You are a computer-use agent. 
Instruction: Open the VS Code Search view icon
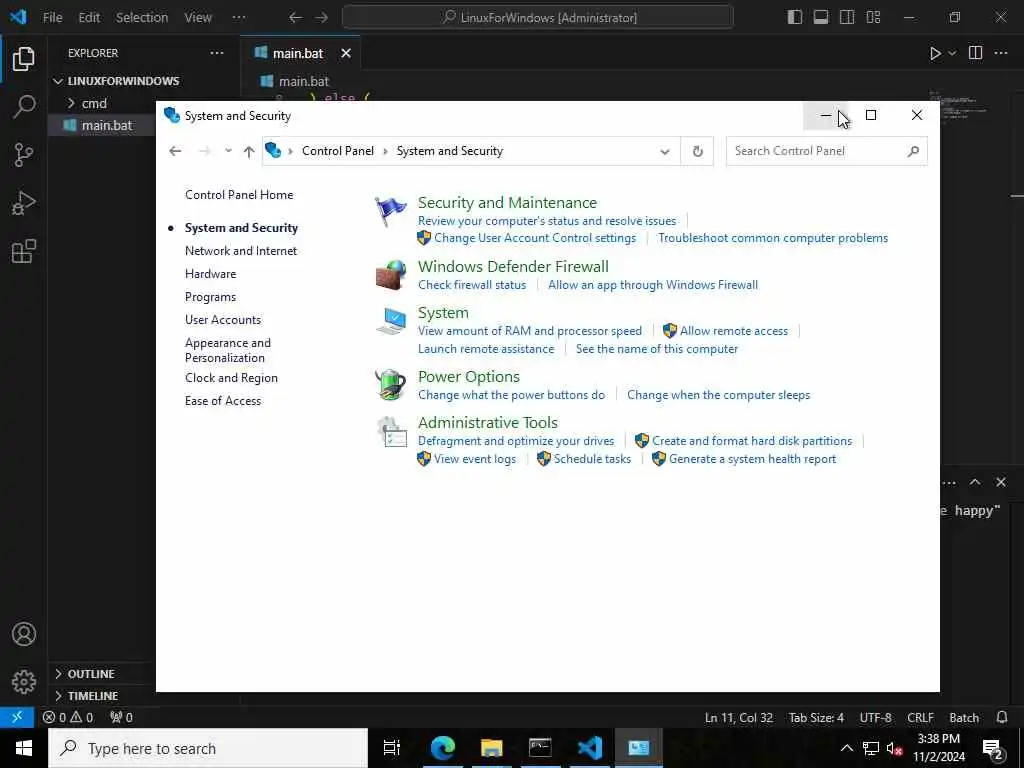[x=24, y=106]
